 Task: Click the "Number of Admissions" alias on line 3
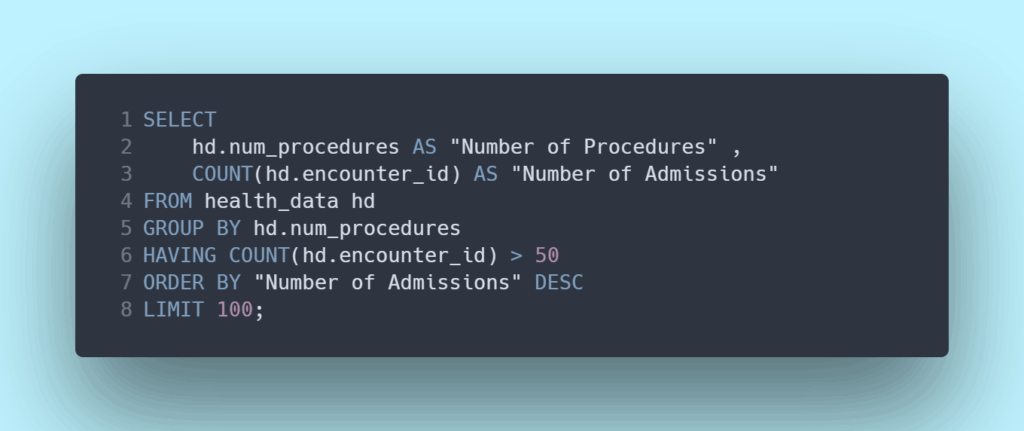pyautogui.click(x=644, y=174)
